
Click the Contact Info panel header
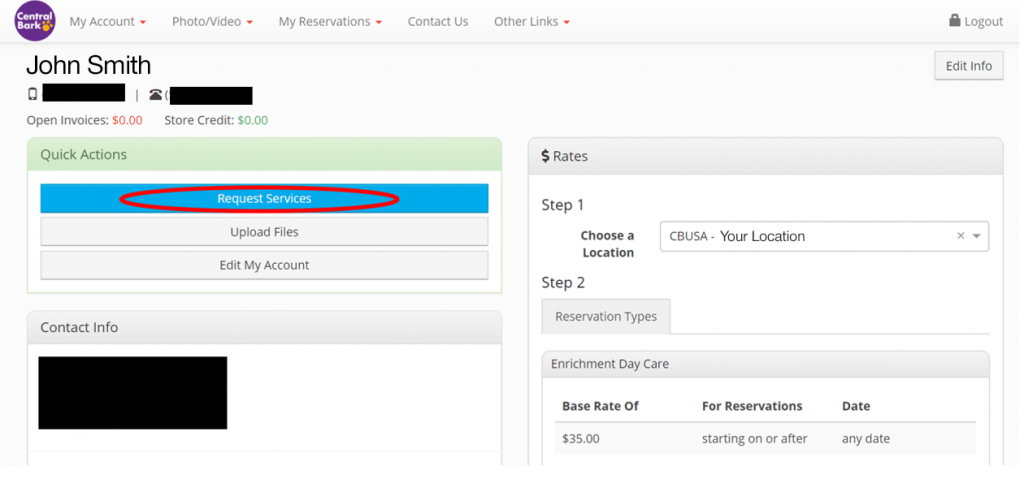tap(264, 327)
